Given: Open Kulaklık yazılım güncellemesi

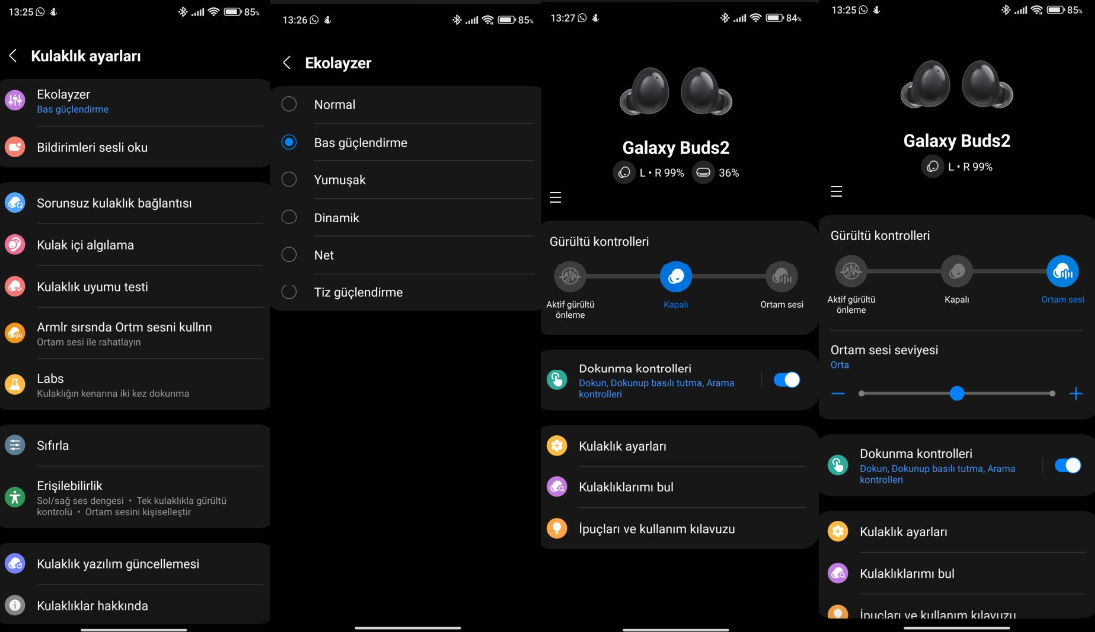Looking at the screenshot, I should pyautogui.click(x=135, y=564).
